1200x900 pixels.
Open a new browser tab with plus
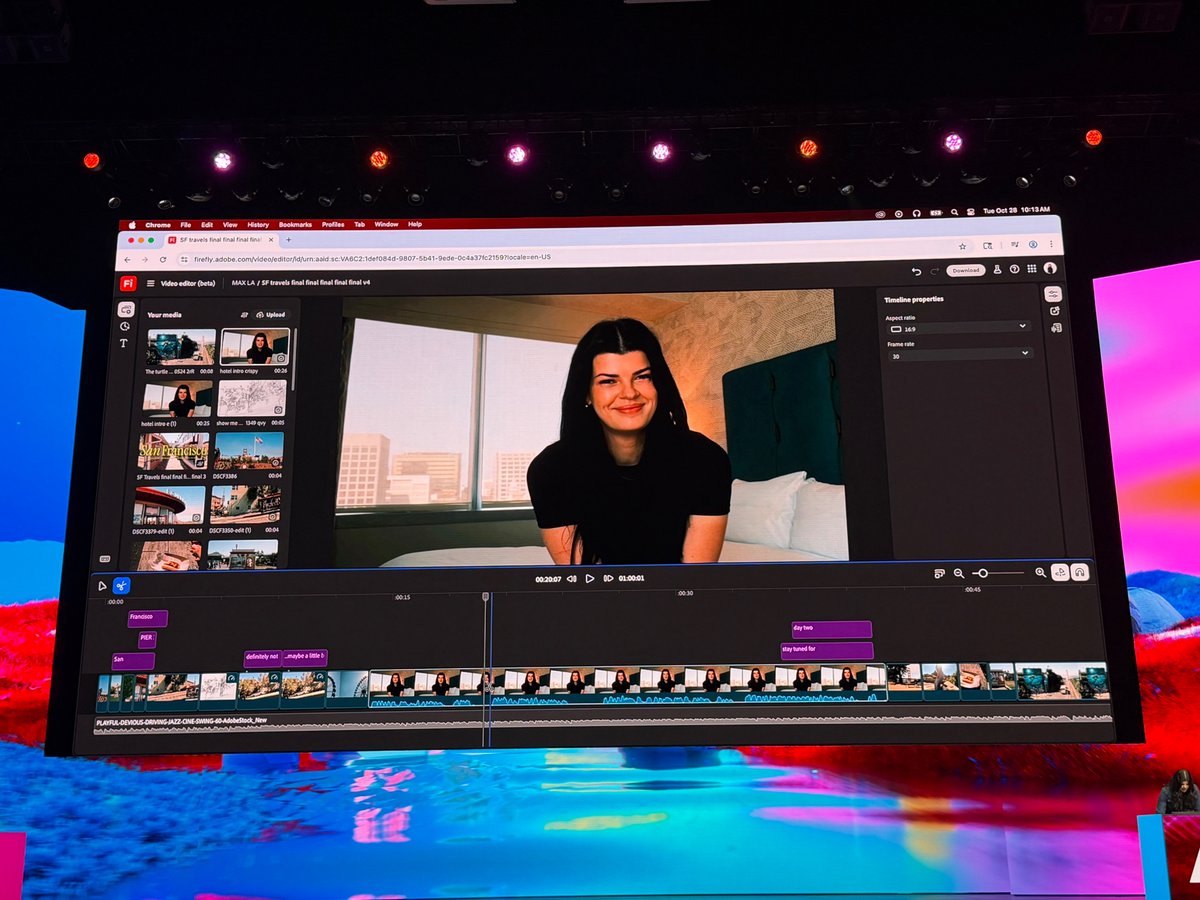(289, 240)
